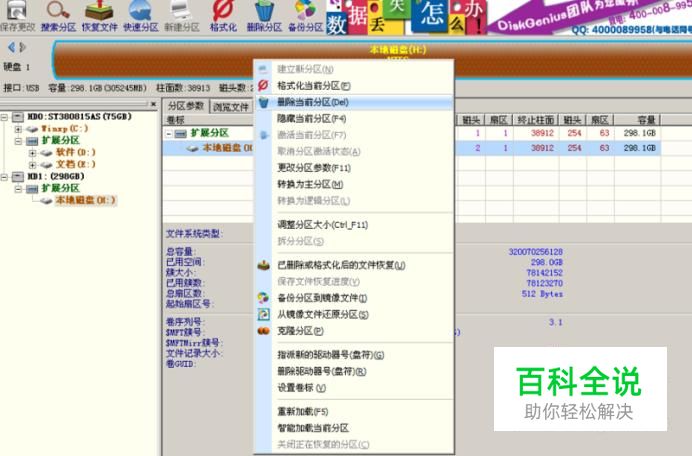Click backup-to-image icon in context menu
This screenshot has width=692, height=456.
click(263, 298)
